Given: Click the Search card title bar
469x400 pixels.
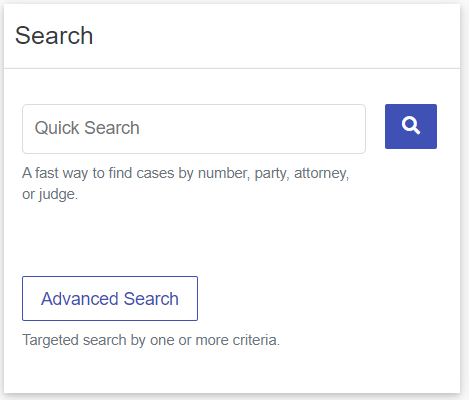Looking at the screenshot, I should (232, 36).
